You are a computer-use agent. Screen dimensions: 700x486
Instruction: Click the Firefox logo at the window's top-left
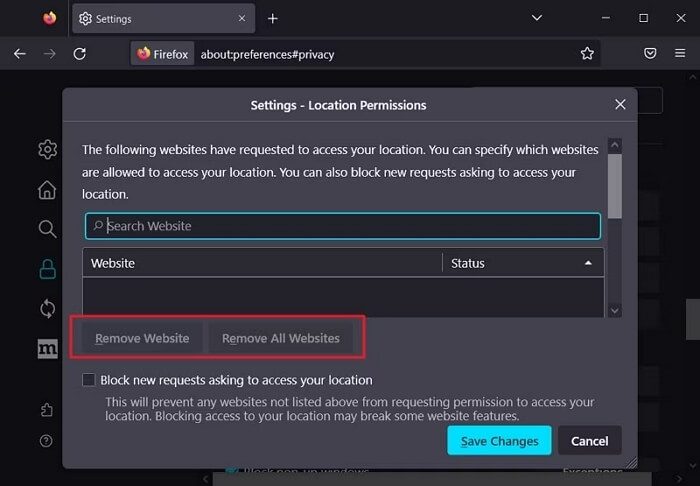point(50,18)
